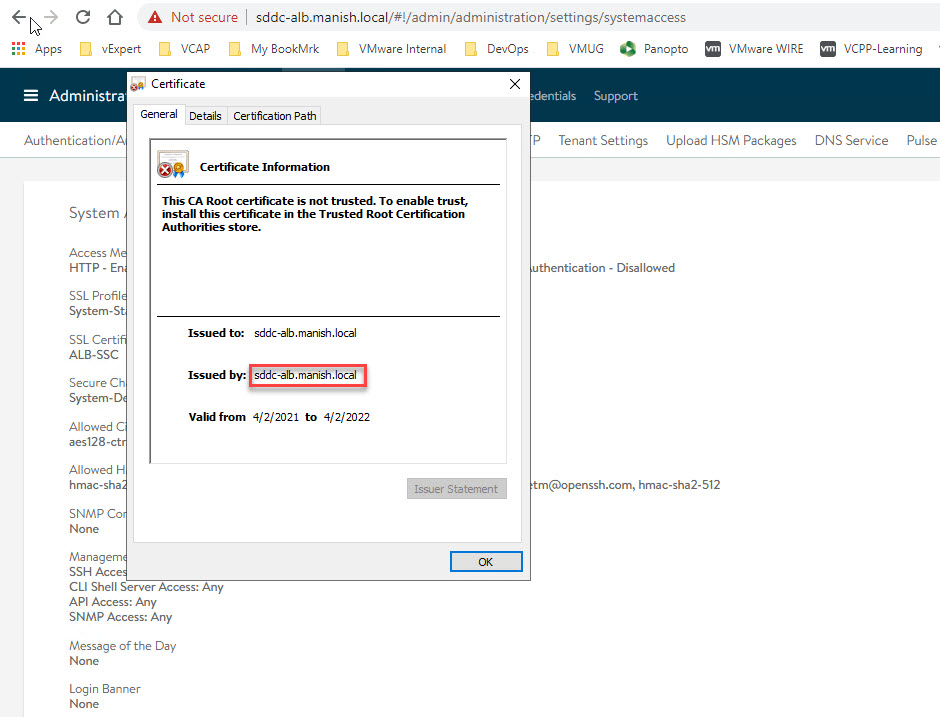Click the Administration header title
The height and width of the screenshot is (717, 940).
(x=88, y=95)
